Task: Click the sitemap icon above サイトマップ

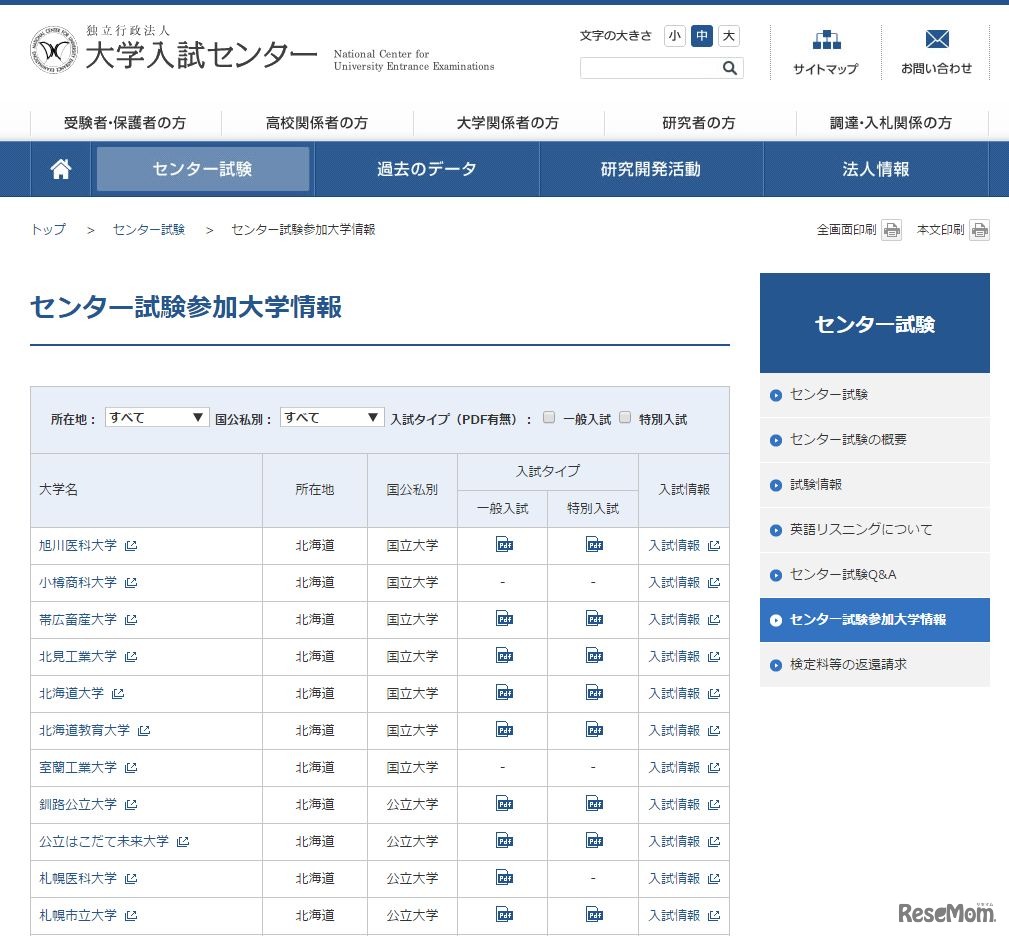Action: coord(825,42)
